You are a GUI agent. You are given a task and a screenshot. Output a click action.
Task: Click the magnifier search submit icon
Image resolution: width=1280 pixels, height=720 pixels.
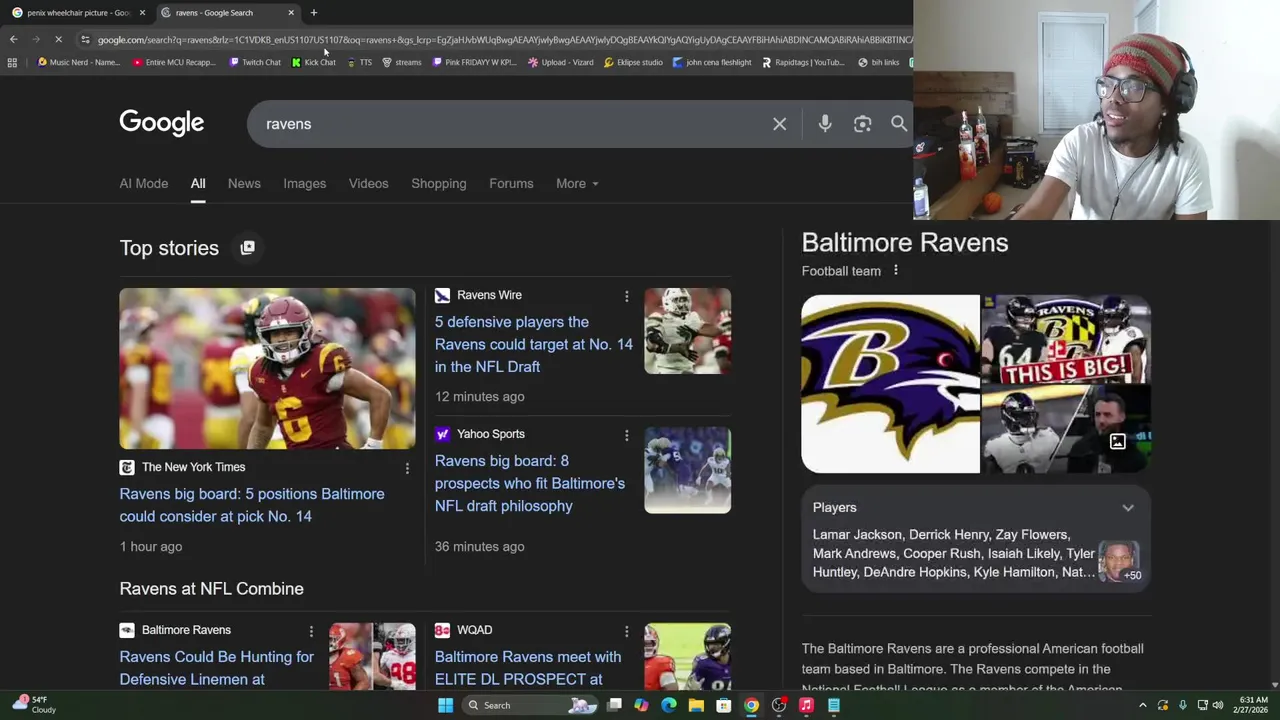(899, 124)
